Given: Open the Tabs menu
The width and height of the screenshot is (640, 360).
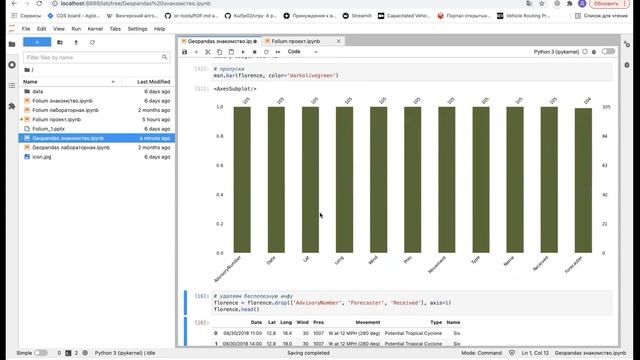Looking at the screenshot, I should 115,29.
